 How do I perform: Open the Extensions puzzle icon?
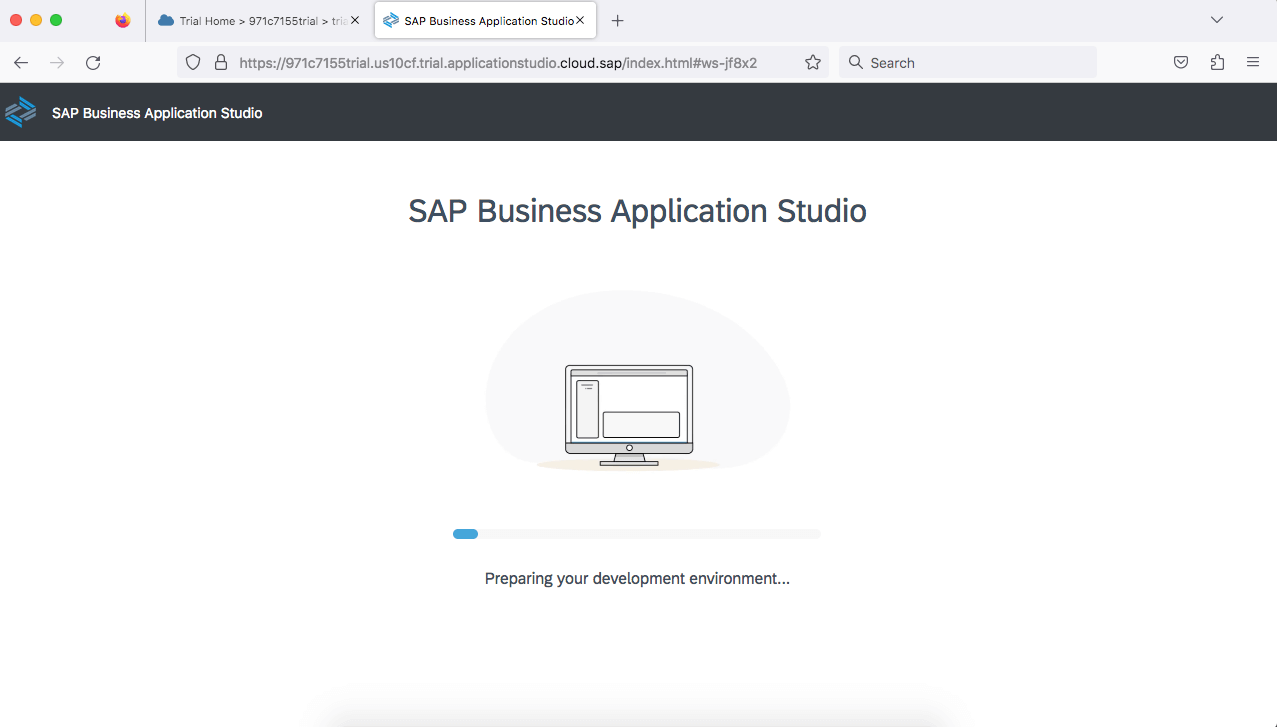coord(1217,62)
